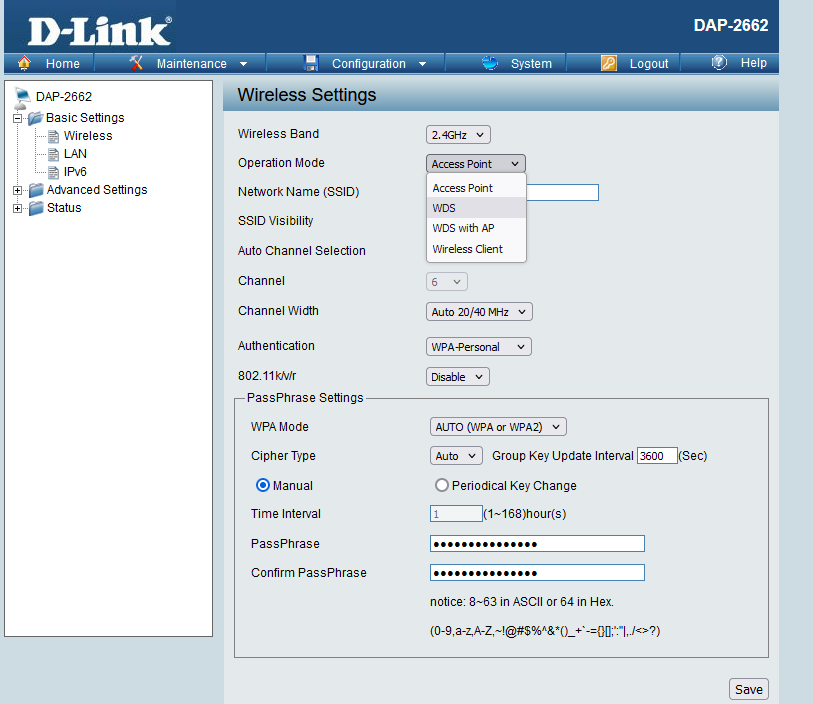Expand the Status tree node
This screenshot has height=704, width=813.
tap(17, 208)
